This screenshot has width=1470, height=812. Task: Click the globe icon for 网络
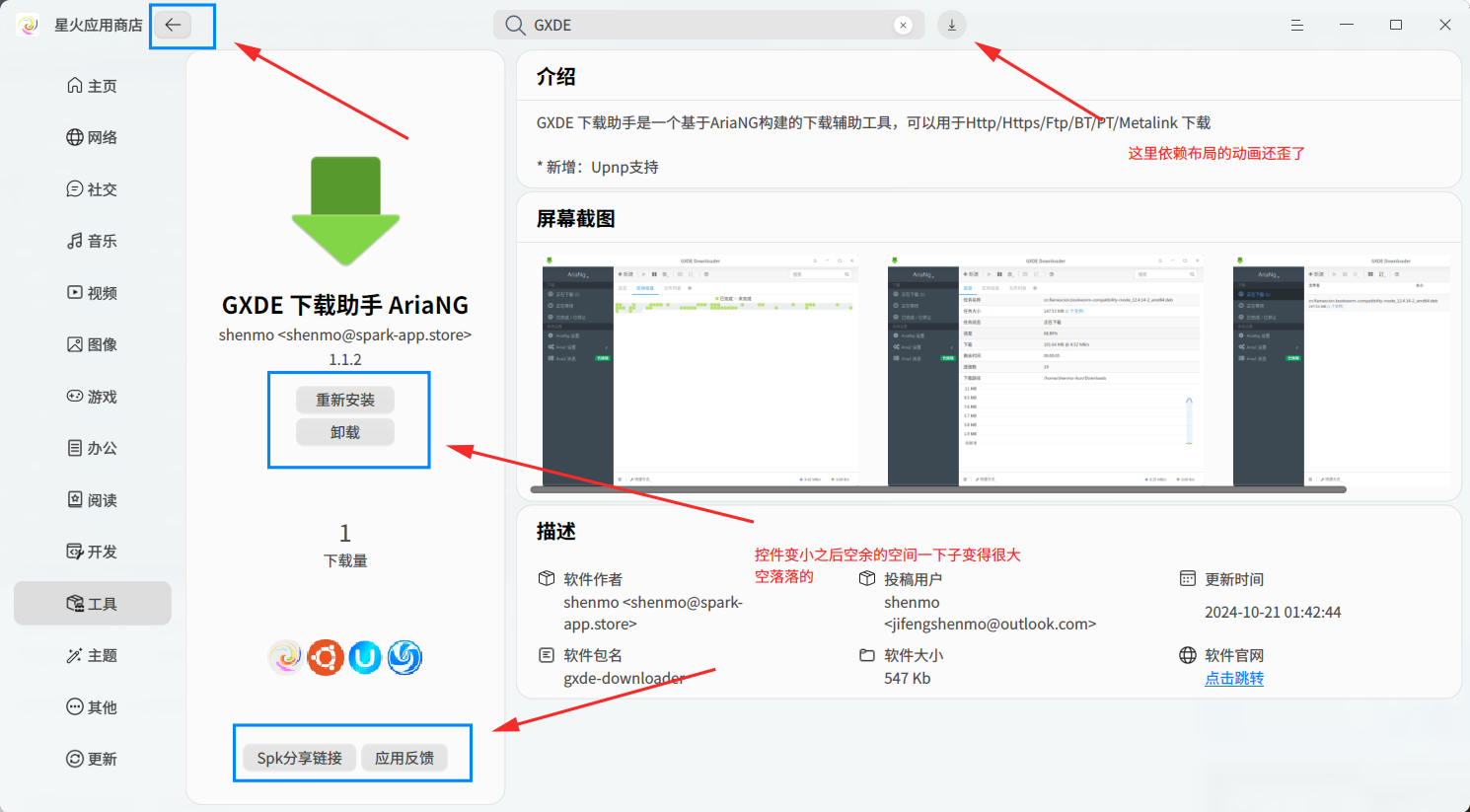click(x=75, y=137)
